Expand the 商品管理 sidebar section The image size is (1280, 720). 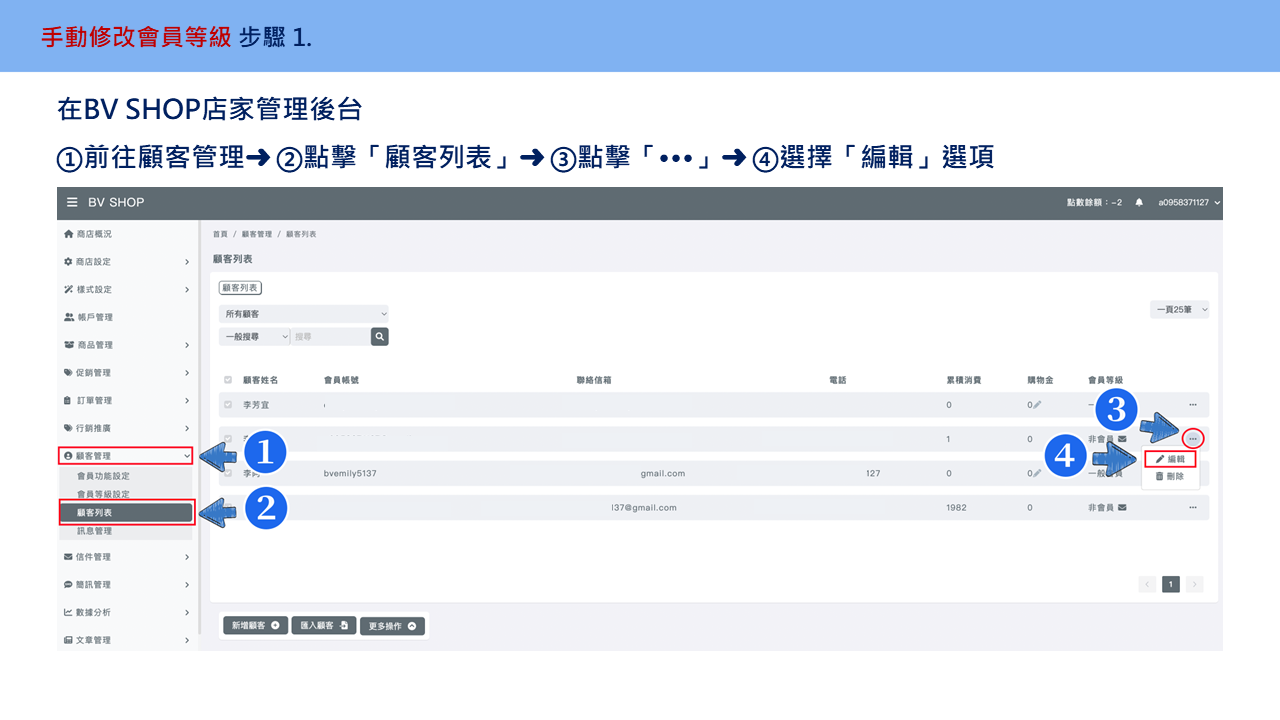tap(126, 345)
